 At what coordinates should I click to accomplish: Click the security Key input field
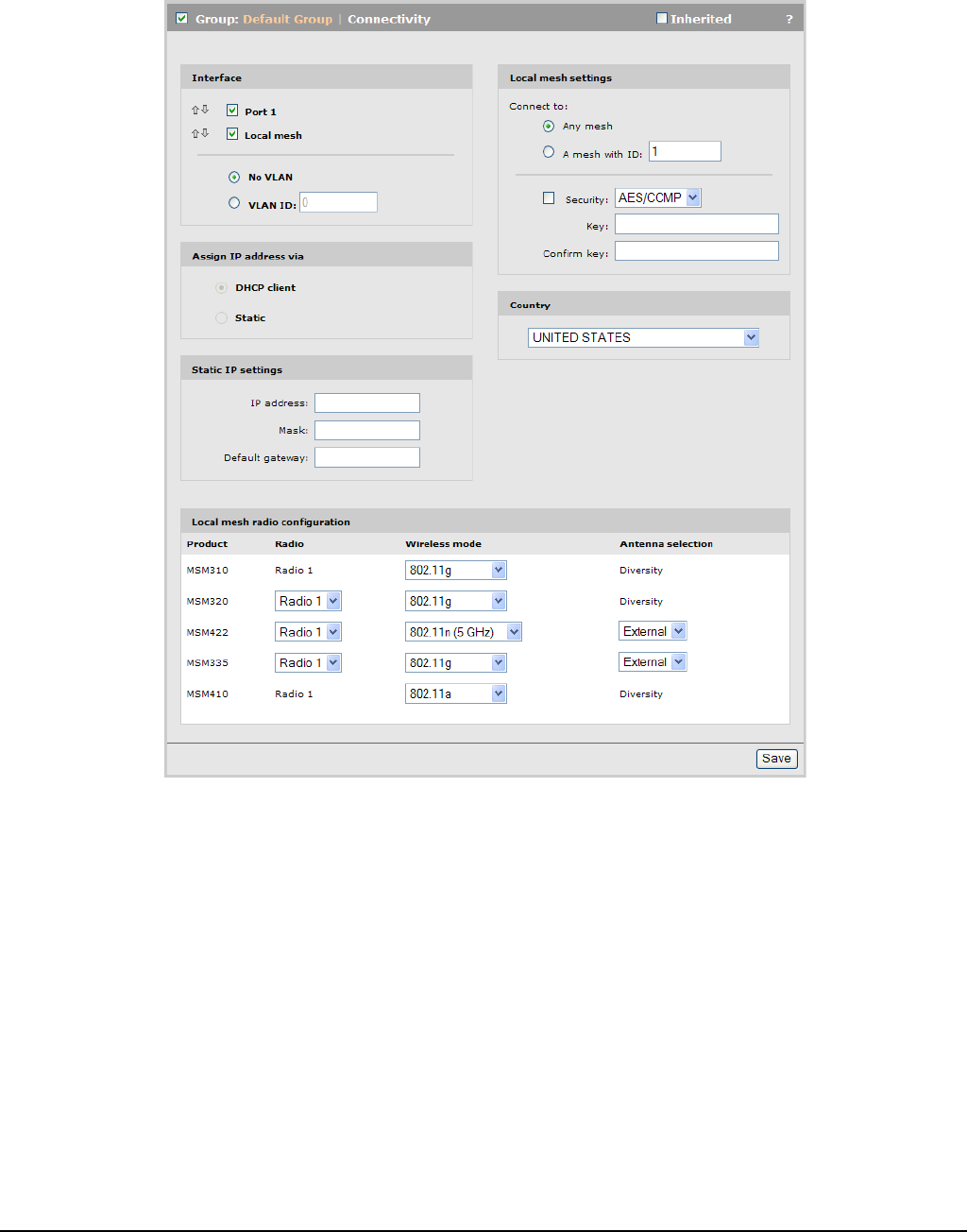[x=697, y=224]
